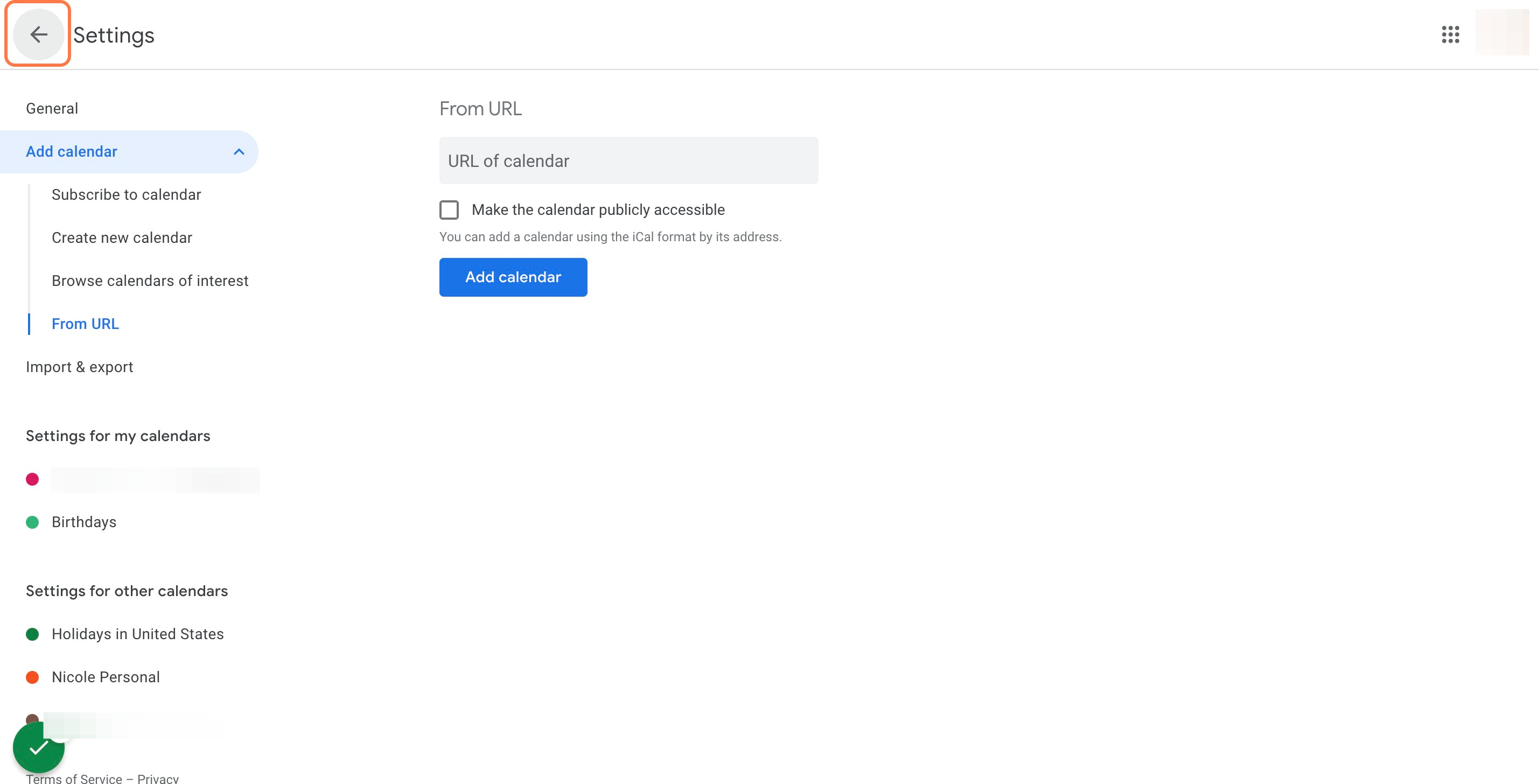The image size is (1539, 784).
Task: Select Subscribe to calendar
Action: tap(127, 195)
